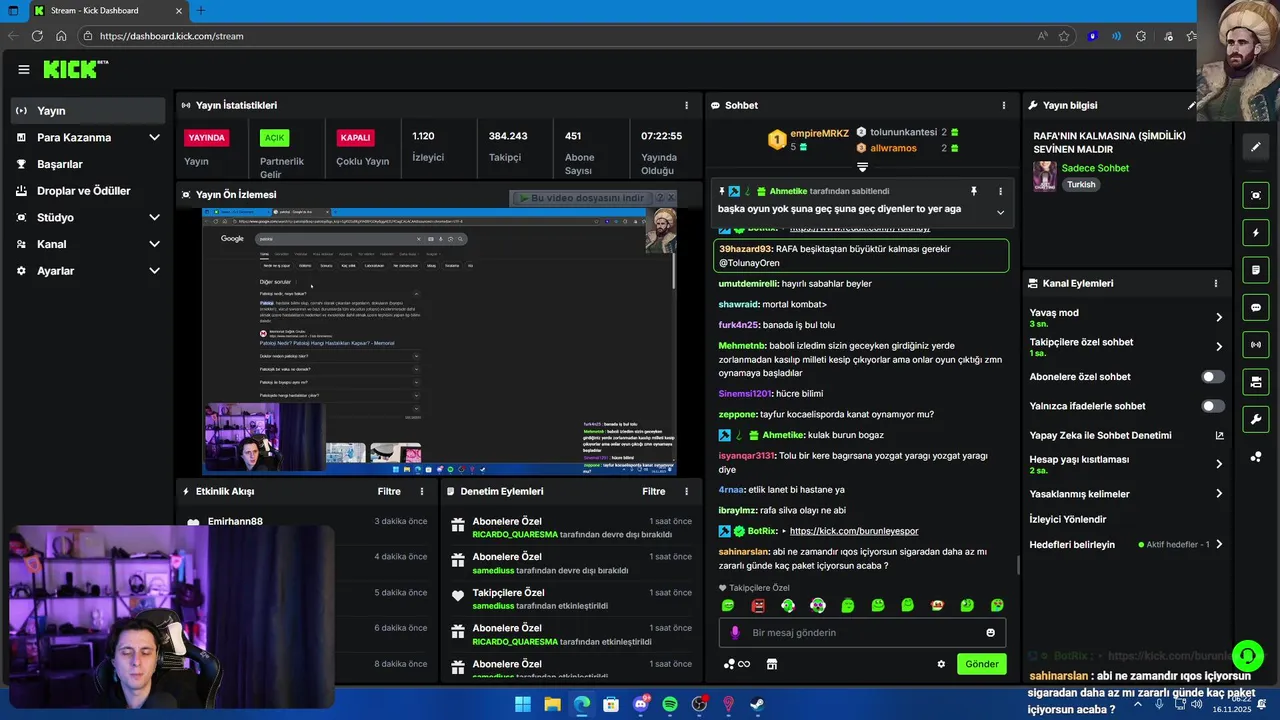Screen dimensions: 1280x720
Task: Select Yayın in the left sidebar
Action: point(88,111)
